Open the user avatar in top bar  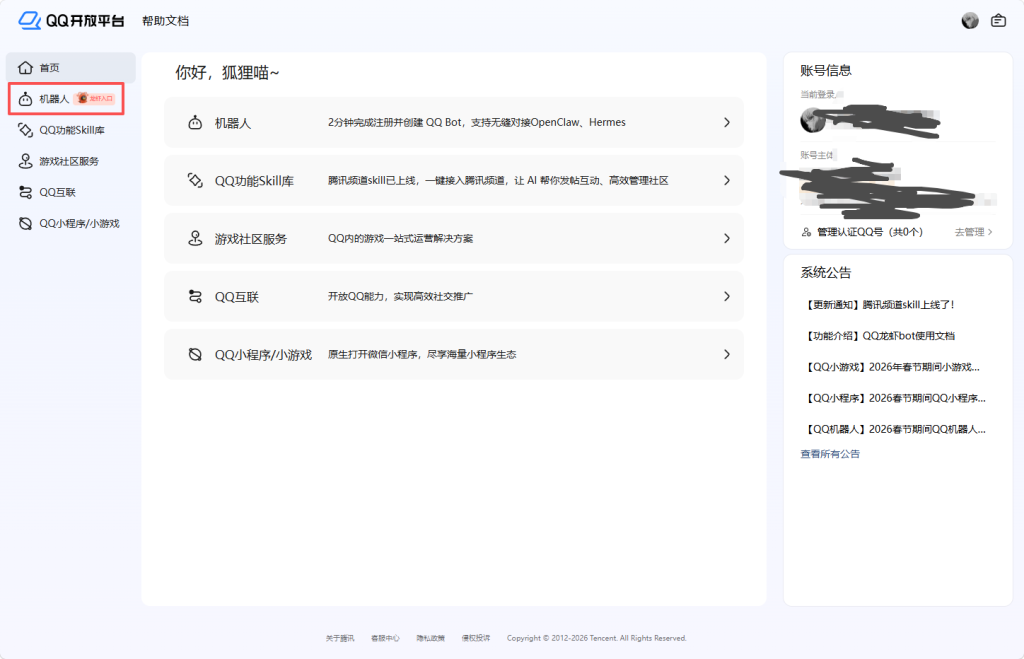tap(970, 21)
